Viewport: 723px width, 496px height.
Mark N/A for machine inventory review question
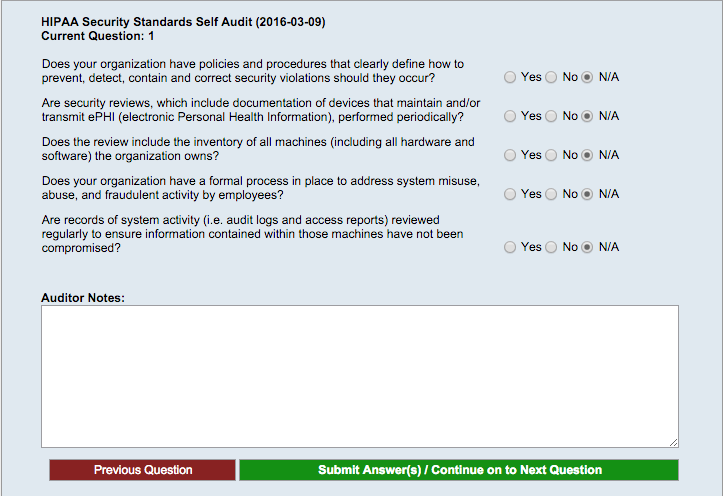click(587, 155)
